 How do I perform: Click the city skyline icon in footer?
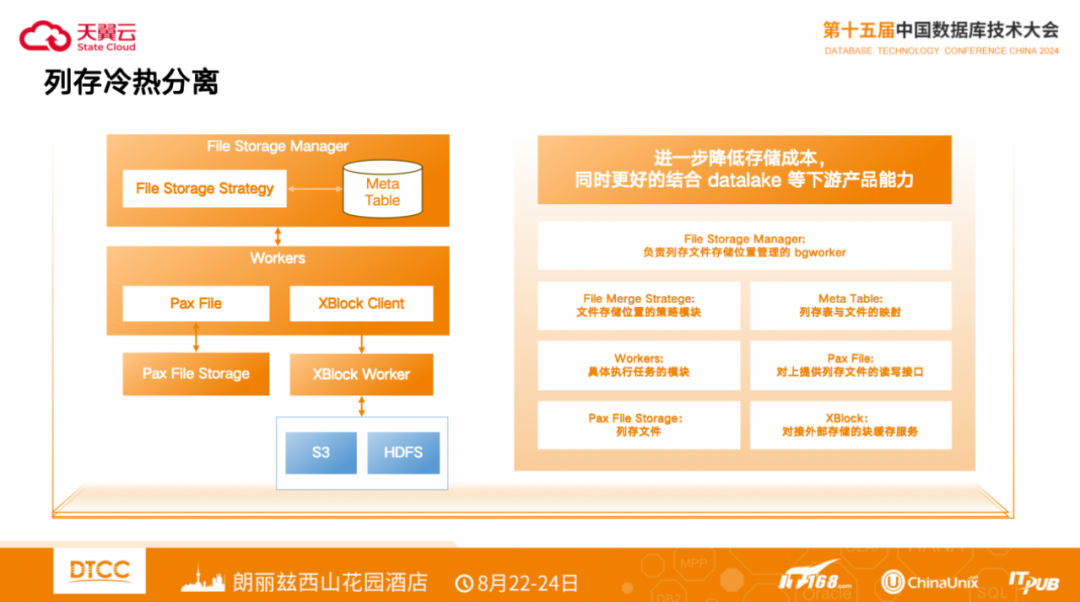pos(203,580)
